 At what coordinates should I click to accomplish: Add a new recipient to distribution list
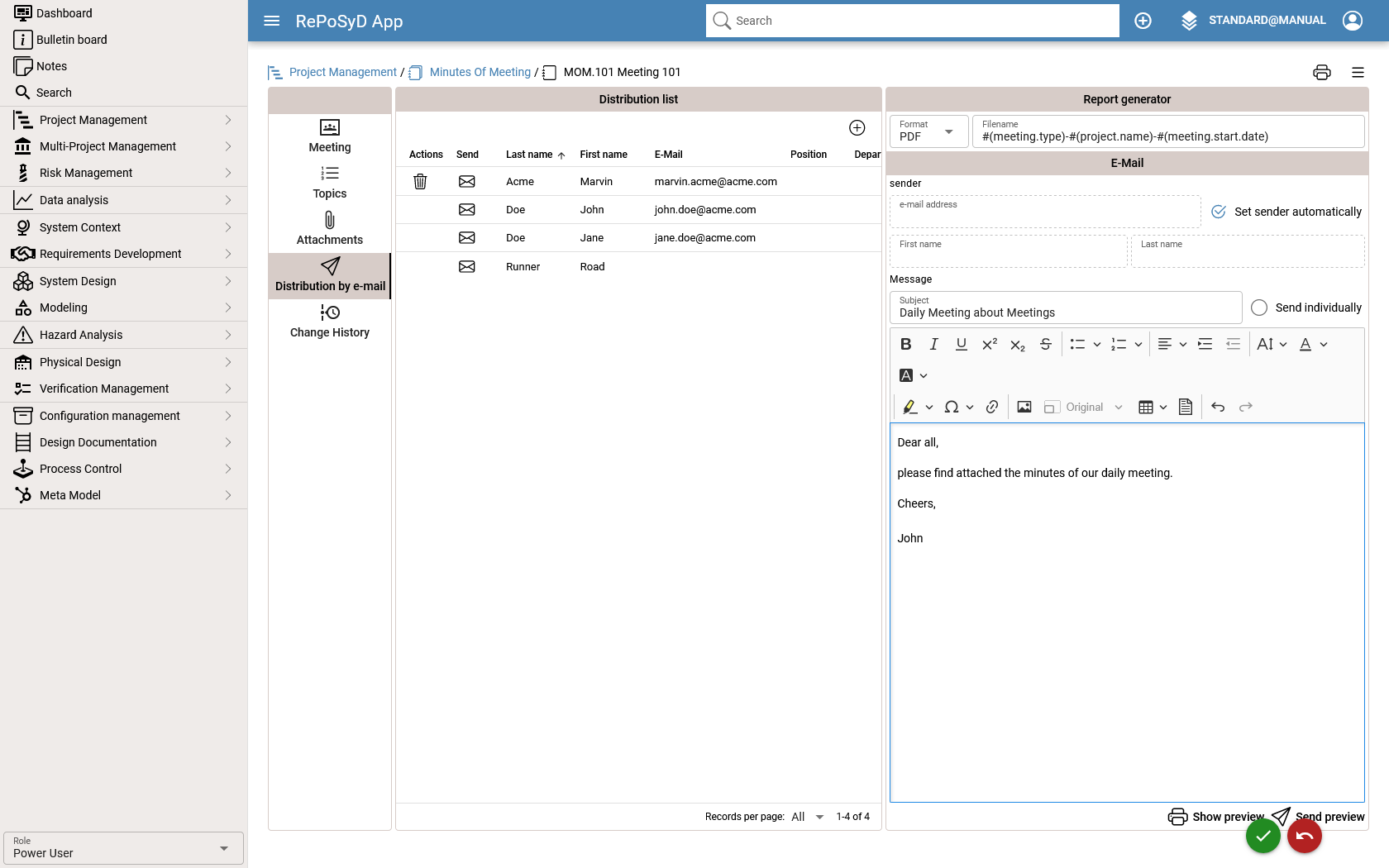point(857,127)
